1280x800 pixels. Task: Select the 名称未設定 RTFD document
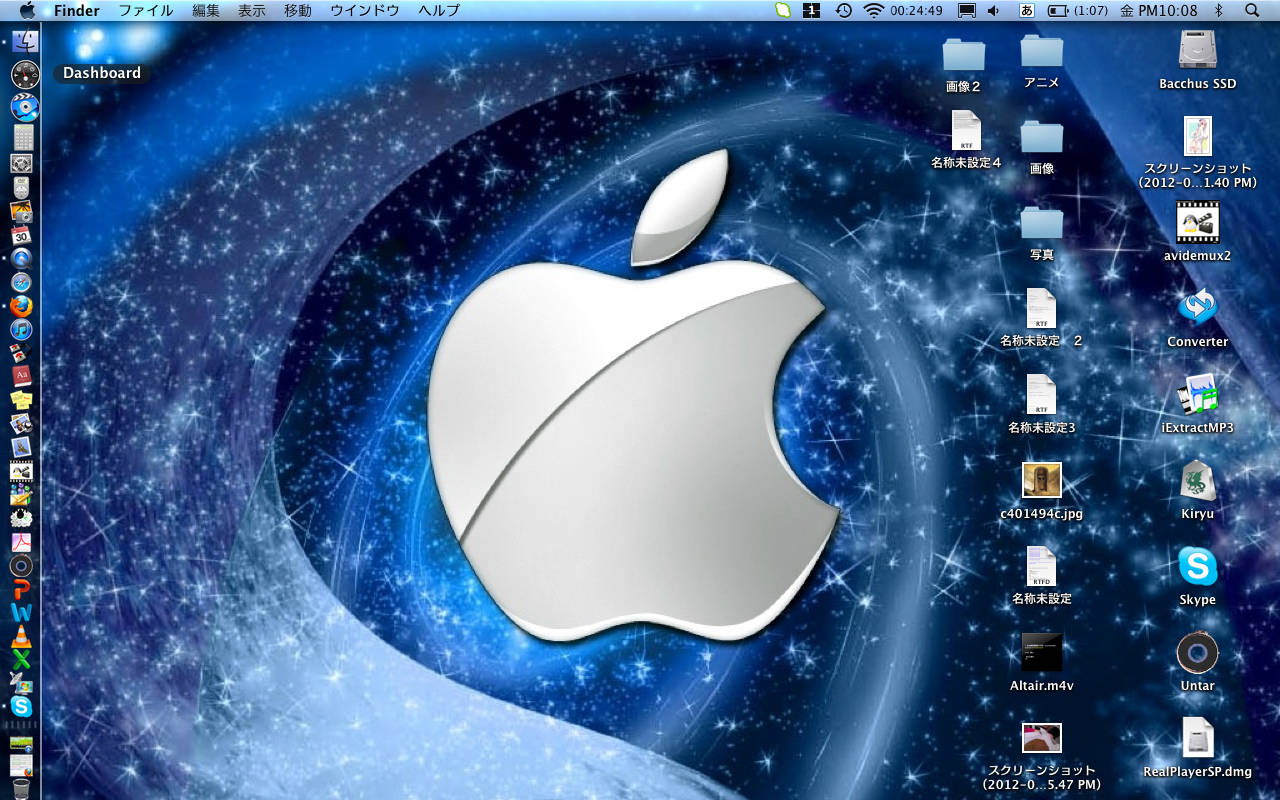pyautogui.click(x=1041, y=566)
